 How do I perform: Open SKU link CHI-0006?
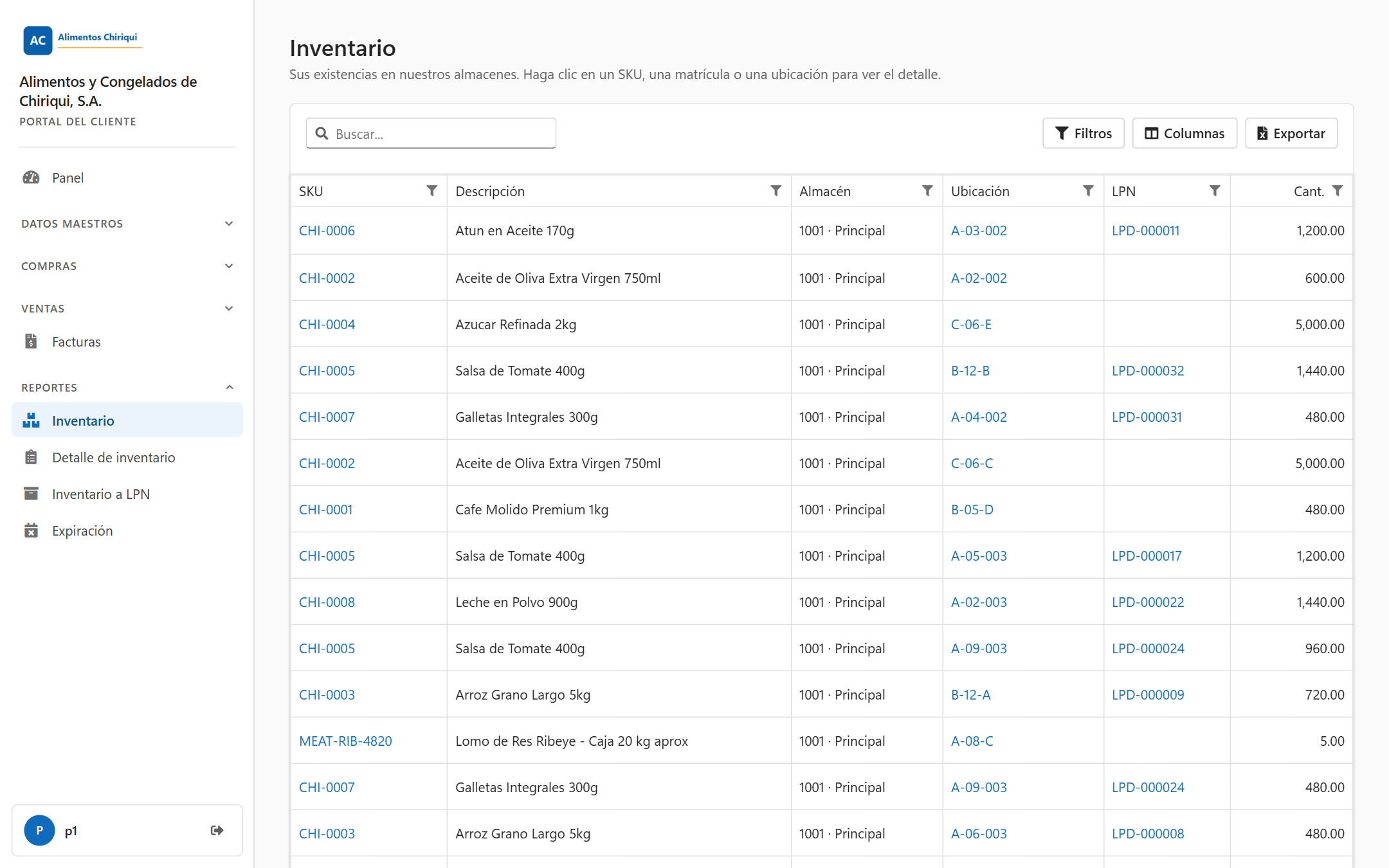coord(327,231)
